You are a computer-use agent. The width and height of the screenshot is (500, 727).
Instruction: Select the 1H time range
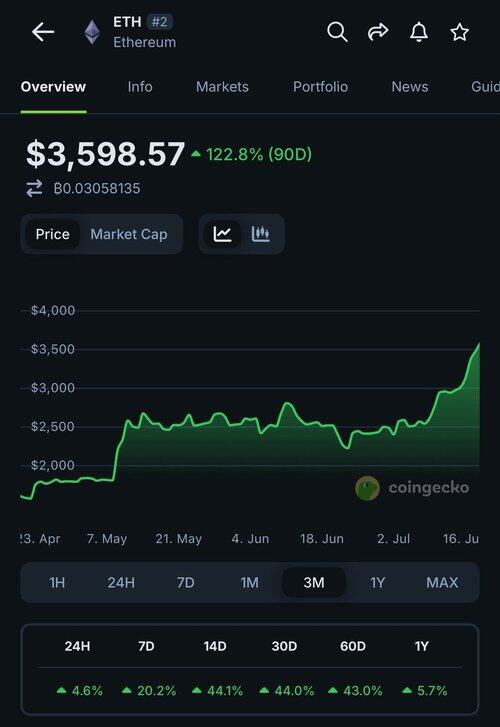pyautogui.click(x=57, y=583)
